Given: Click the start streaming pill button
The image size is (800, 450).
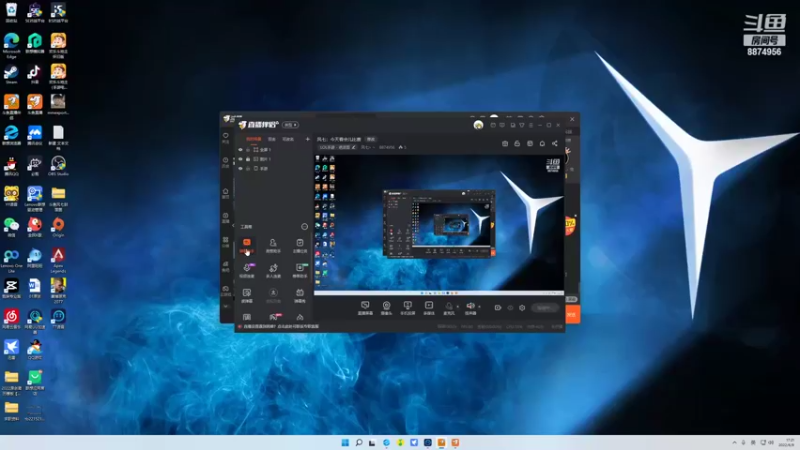Looking at the screenshot, I should (x=544, y=308).
